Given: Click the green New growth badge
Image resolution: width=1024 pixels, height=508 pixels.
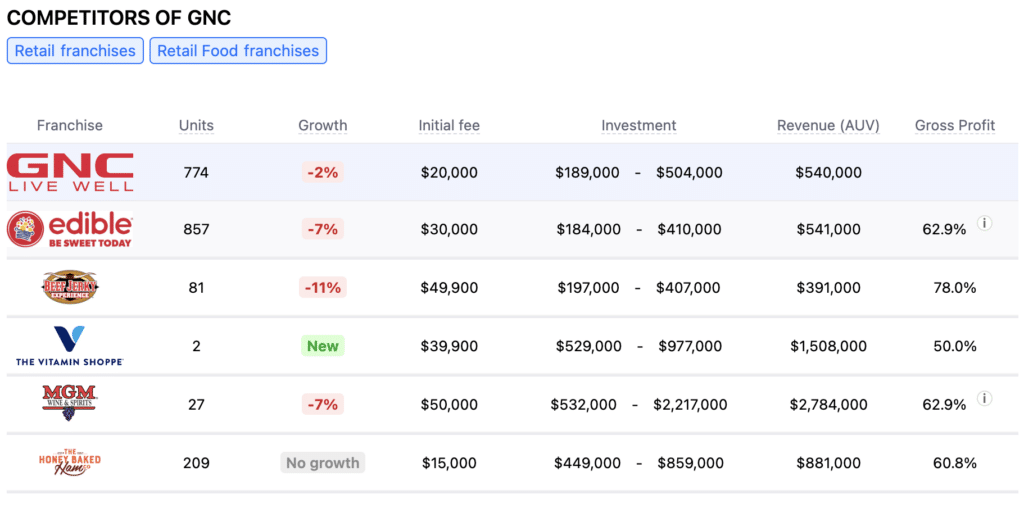Looking at the screenshot, I should pos(323,346).
